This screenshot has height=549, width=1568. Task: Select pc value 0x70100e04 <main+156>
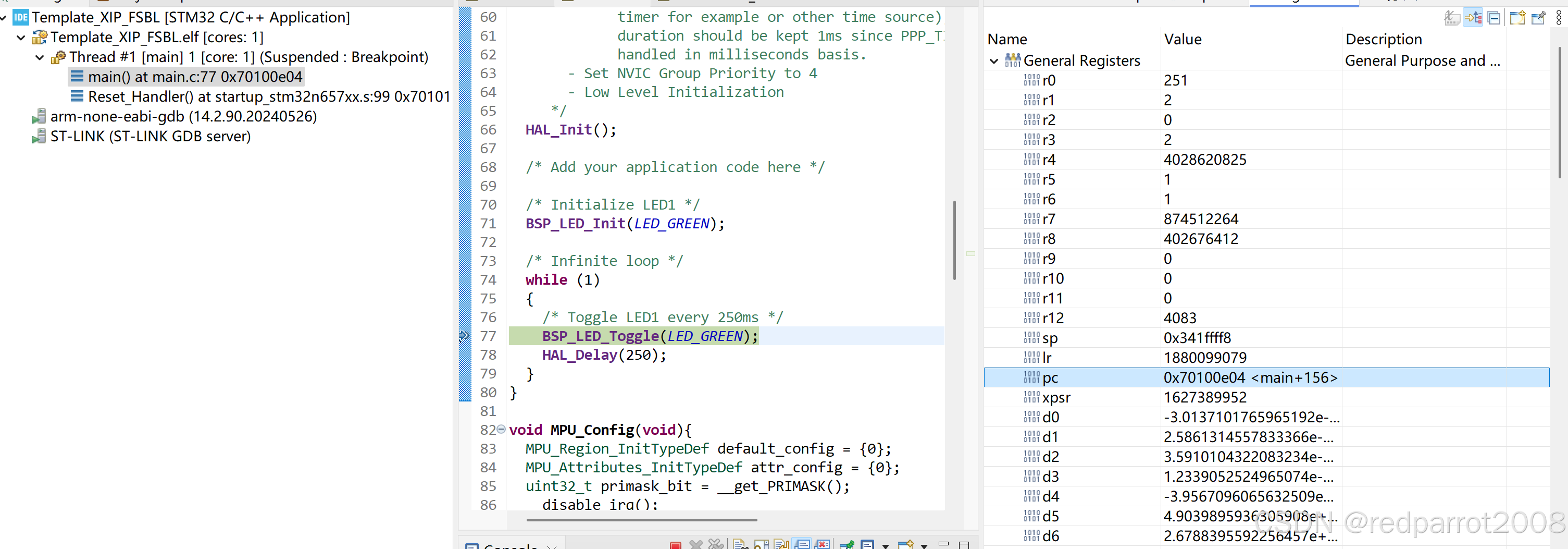[x=1250, y=378]
